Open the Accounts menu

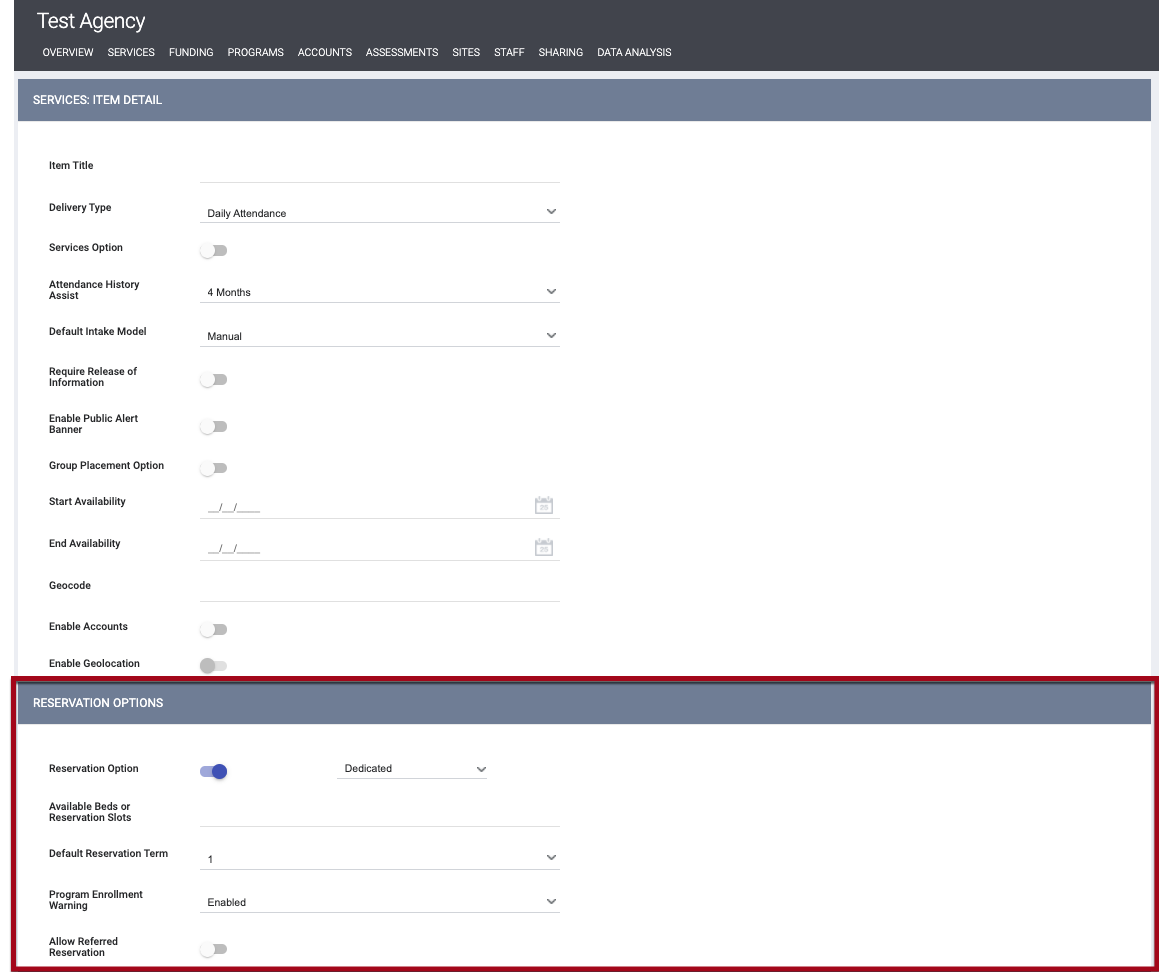tap(324, 52)
